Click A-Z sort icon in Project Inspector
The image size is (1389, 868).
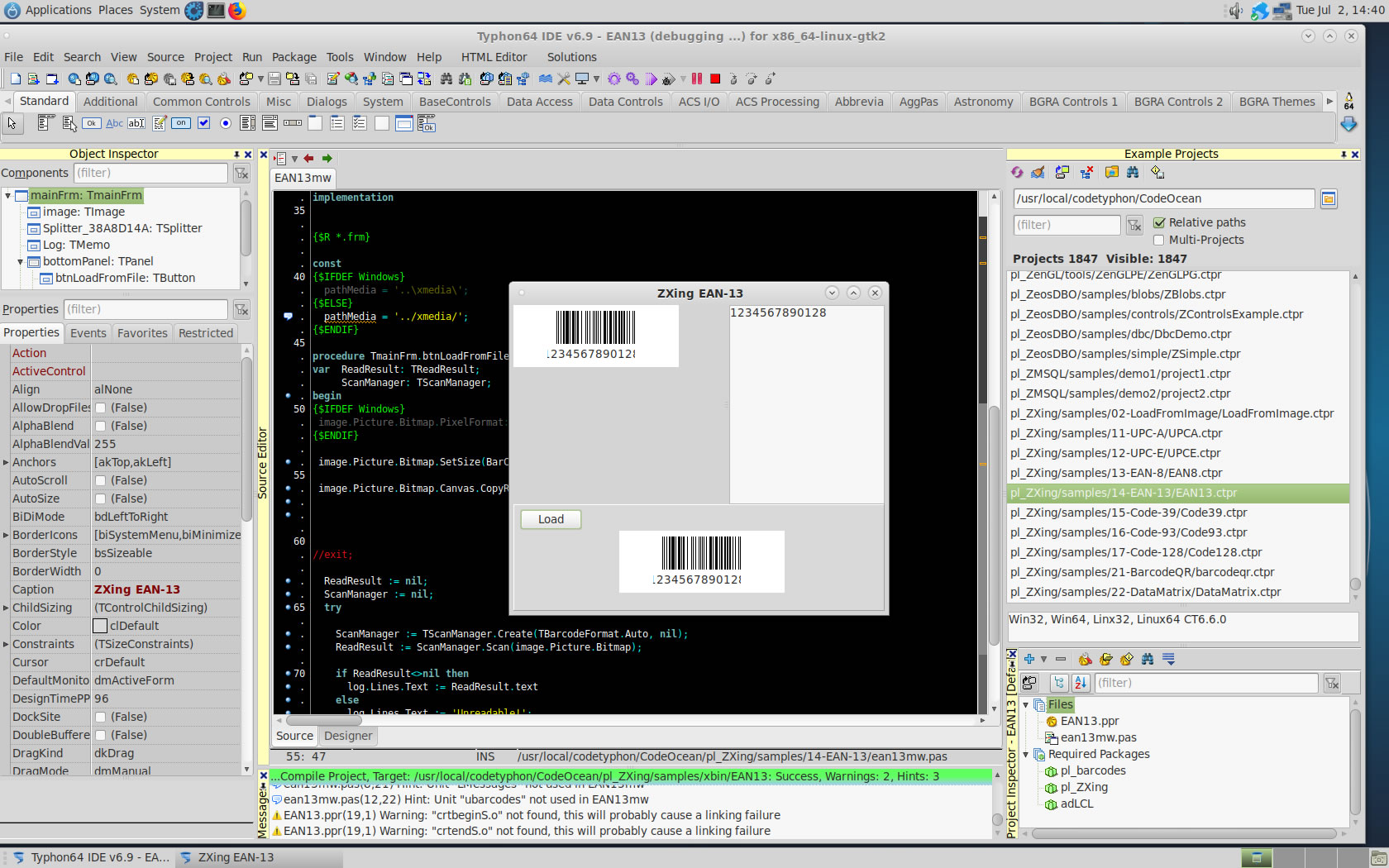(1081, 683)
